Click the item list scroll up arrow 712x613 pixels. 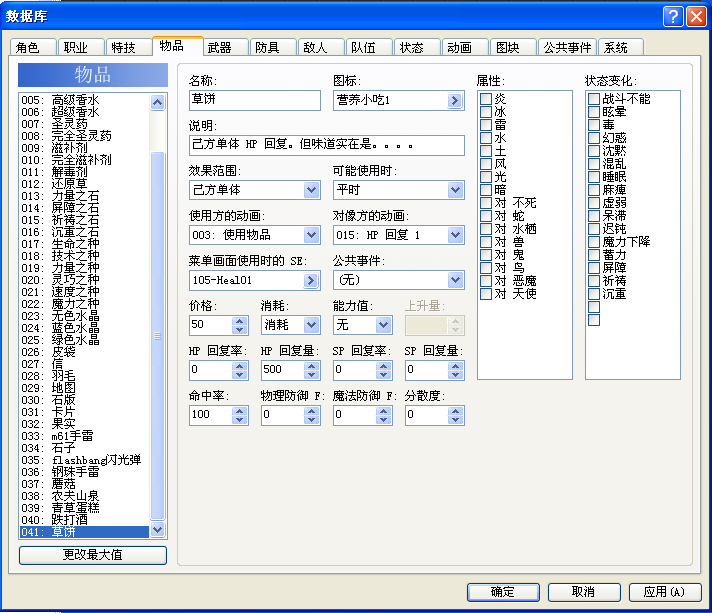tap(158, 102)
